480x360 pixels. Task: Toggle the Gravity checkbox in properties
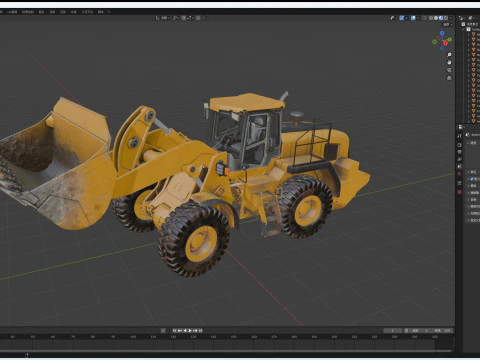coord(471,179)
